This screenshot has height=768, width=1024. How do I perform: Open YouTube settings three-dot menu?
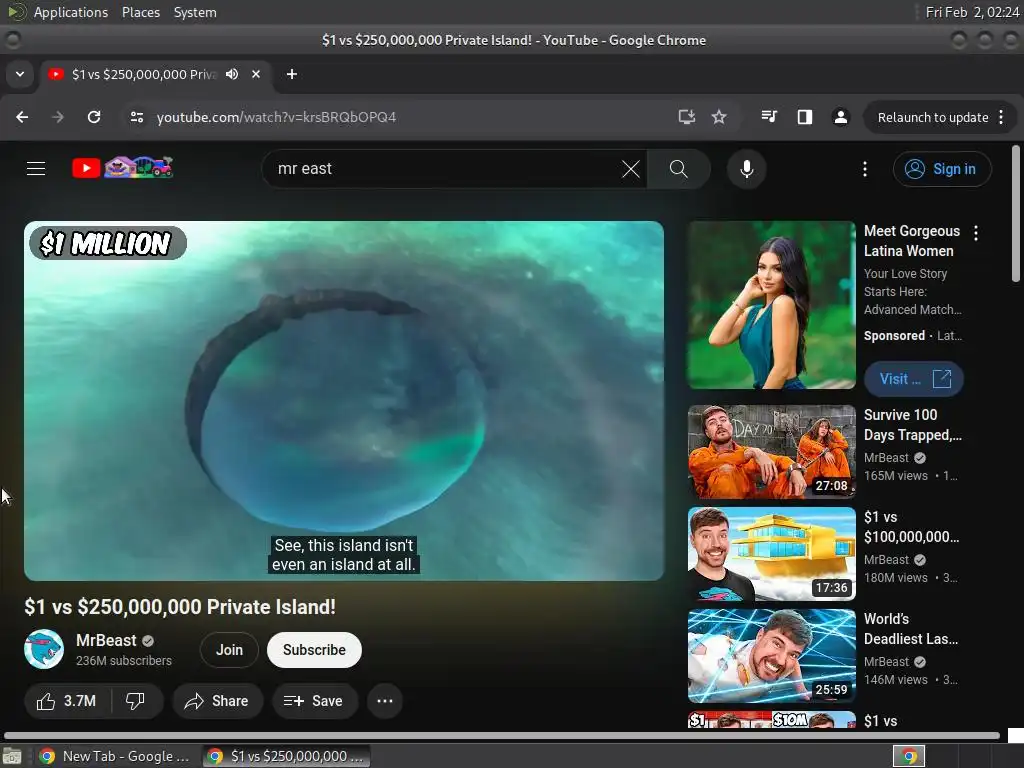pos(865,169)
